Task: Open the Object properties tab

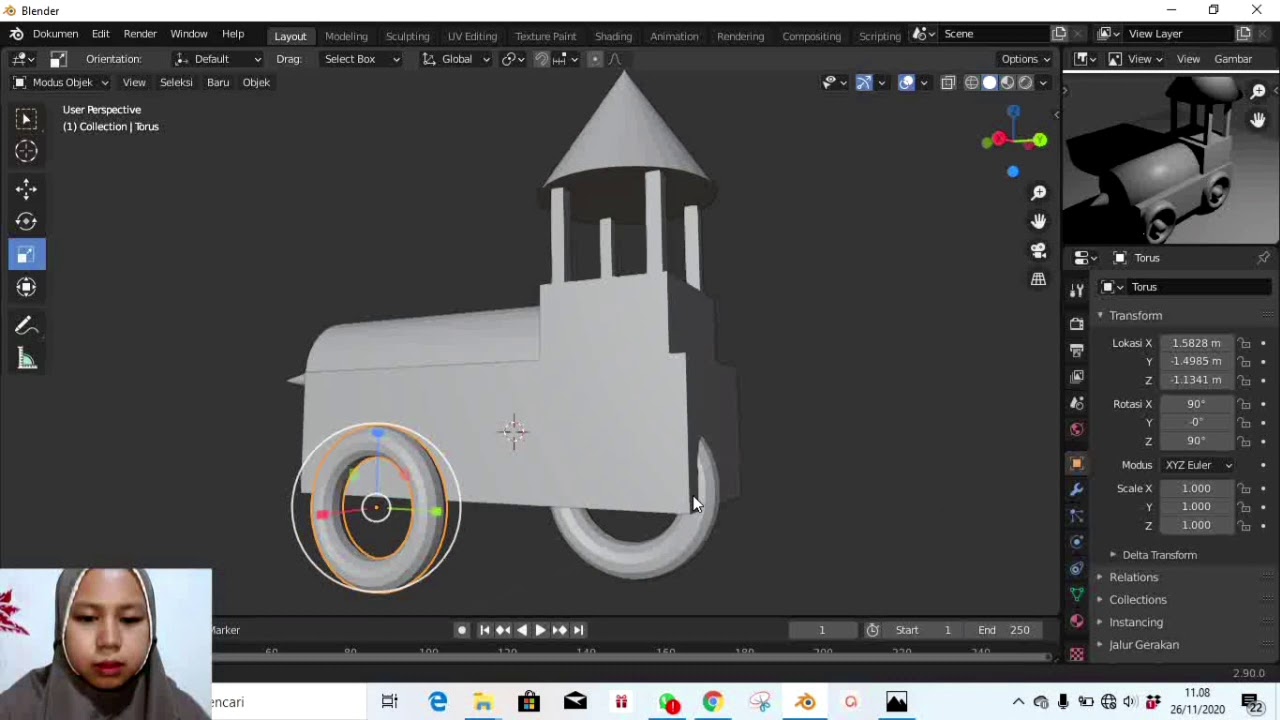Action: coord(1077,463)
